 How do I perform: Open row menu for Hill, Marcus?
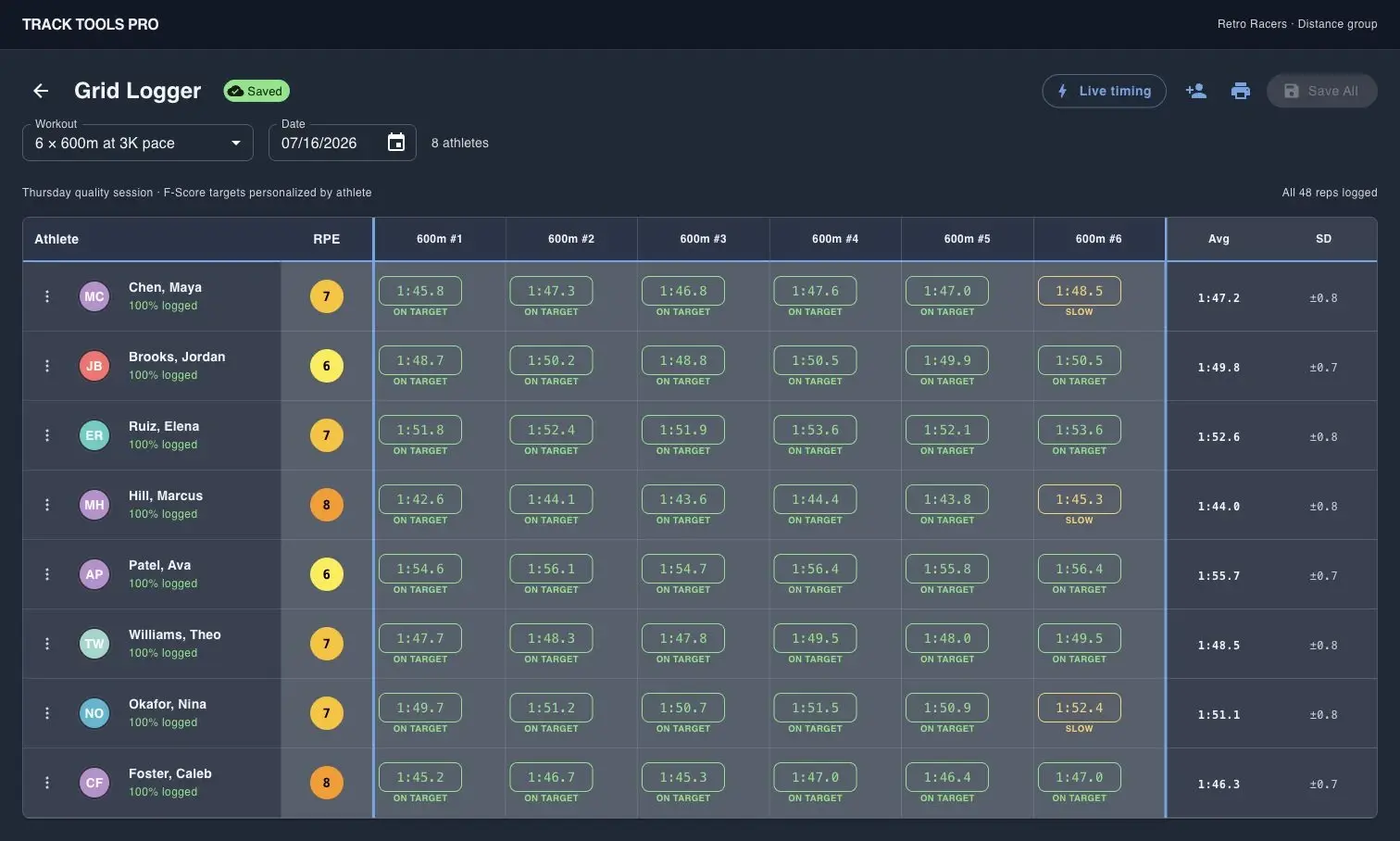[x=47, y=505]
